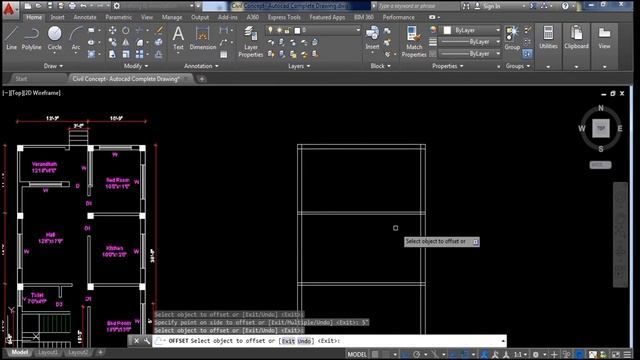The height and width of the screenshot is (360, 640).
Task: Expand the Layers panel
Action: pos(299,66)
